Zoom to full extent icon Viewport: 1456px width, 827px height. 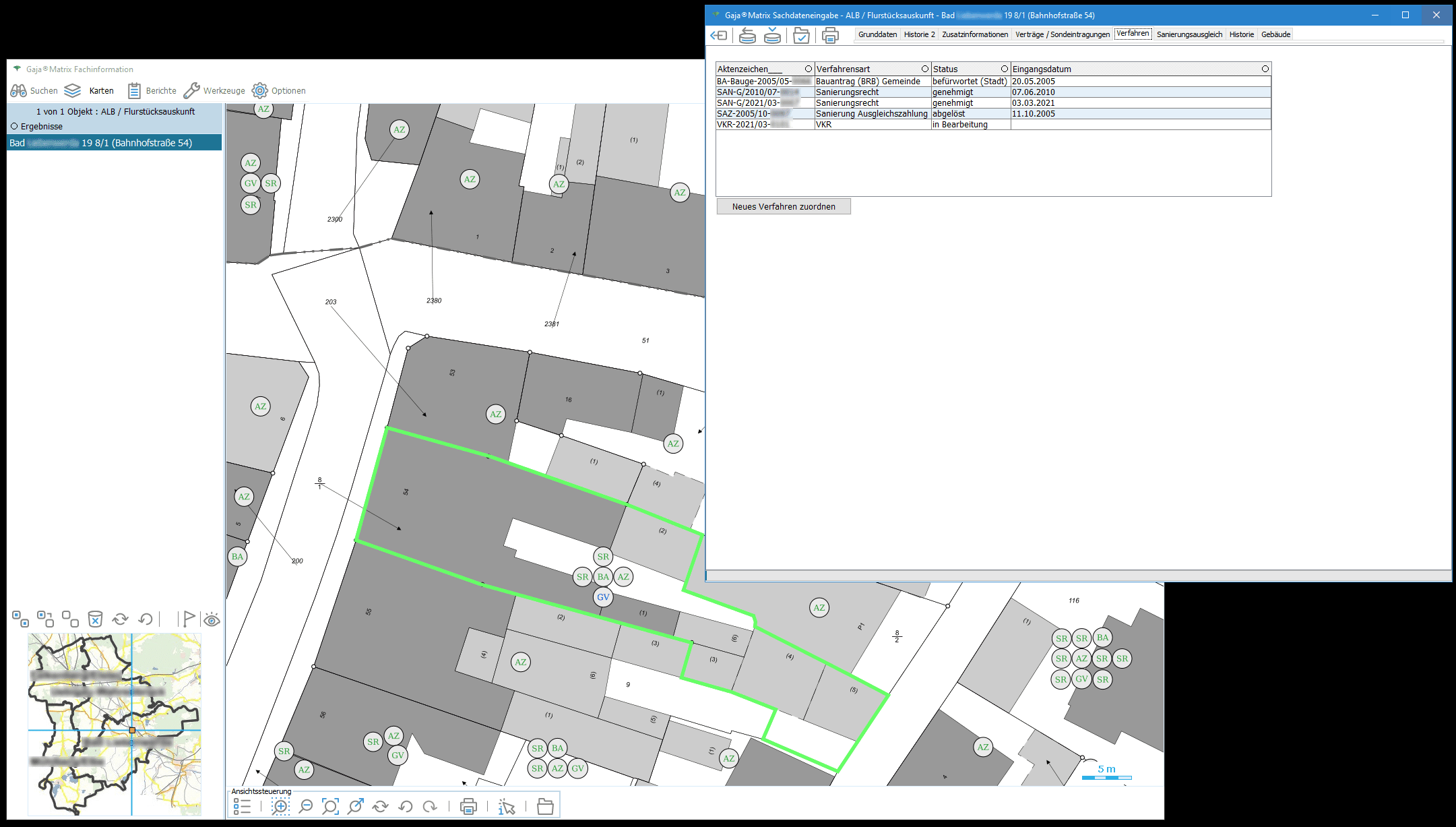tap(330, 806)
